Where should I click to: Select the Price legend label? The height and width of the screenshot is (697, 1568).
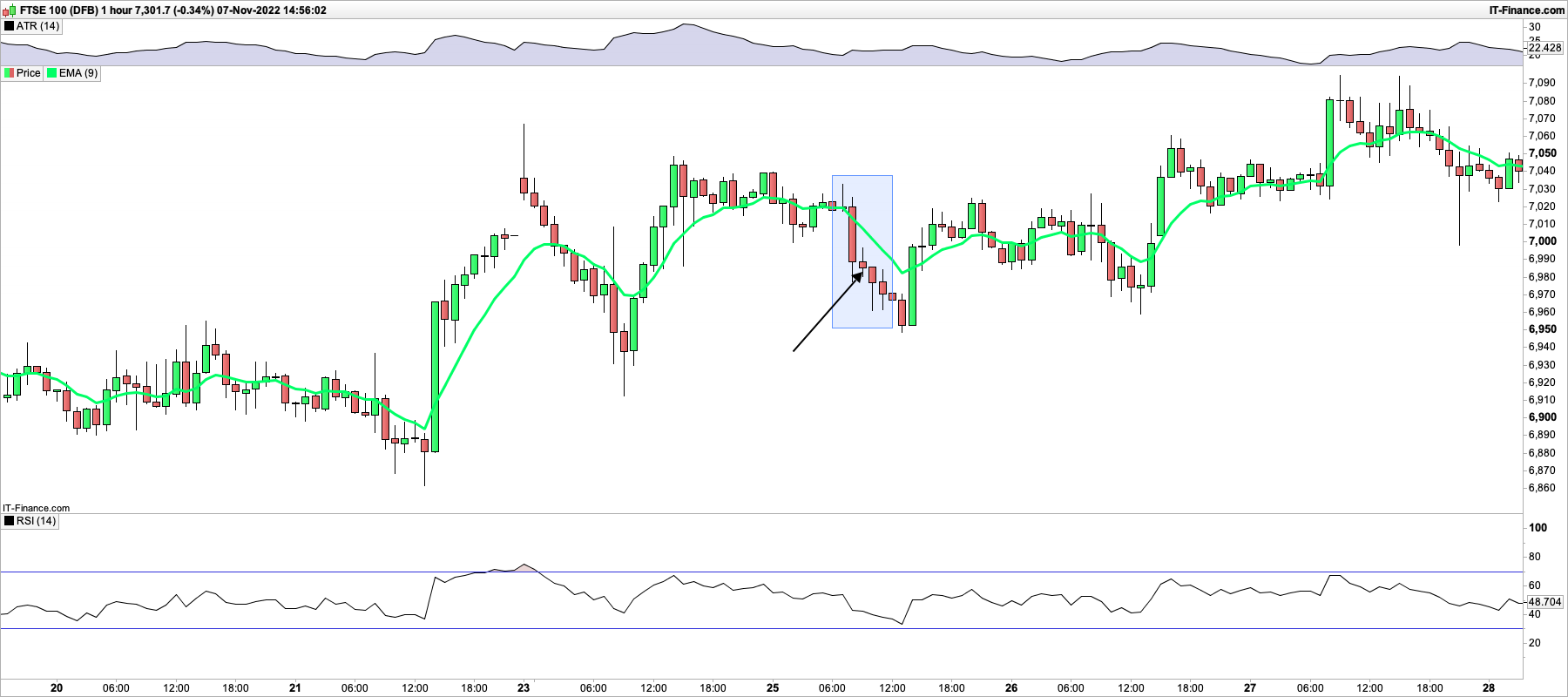point(28,73)
